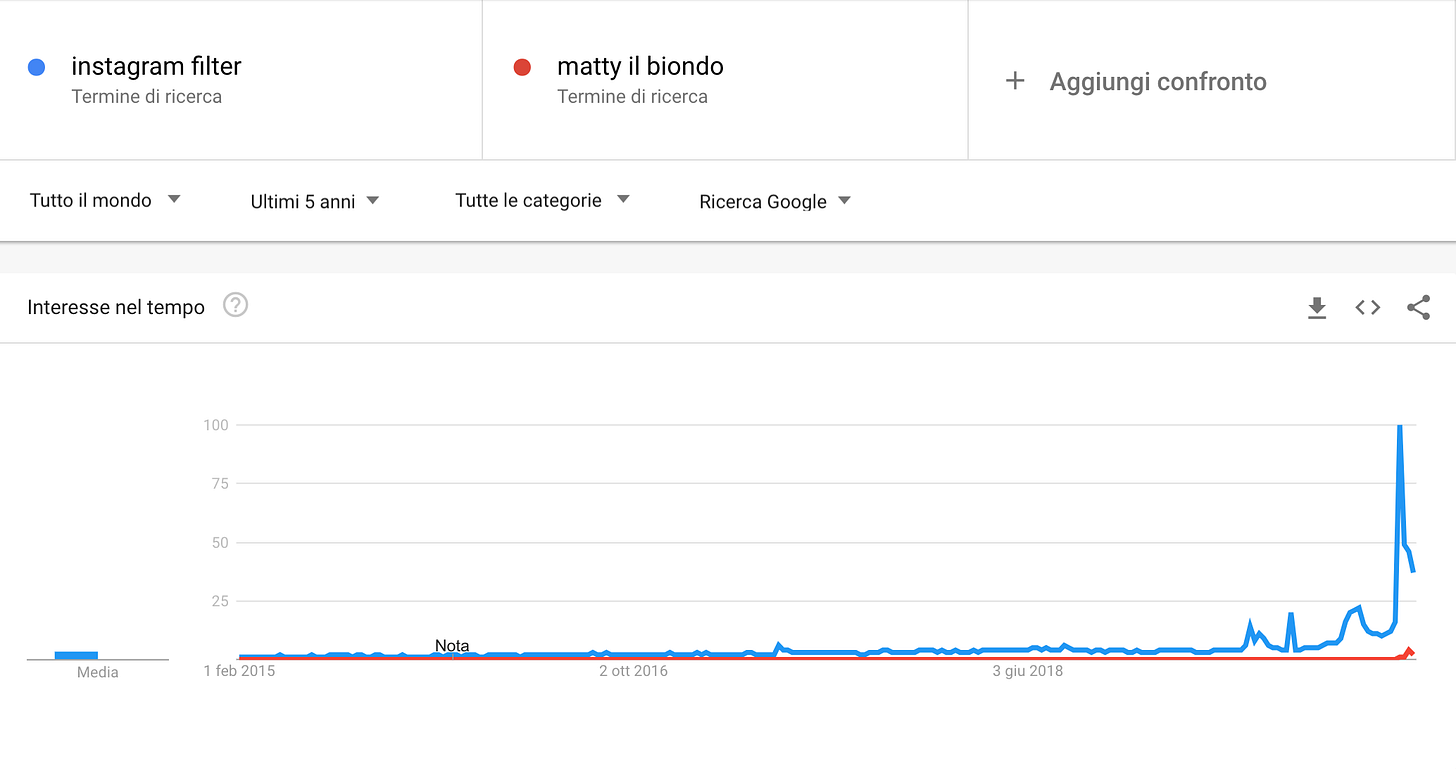This screenshot has height=769, width=1456.
Task: Click the red spike at chart end
Action: point(1409,652)
